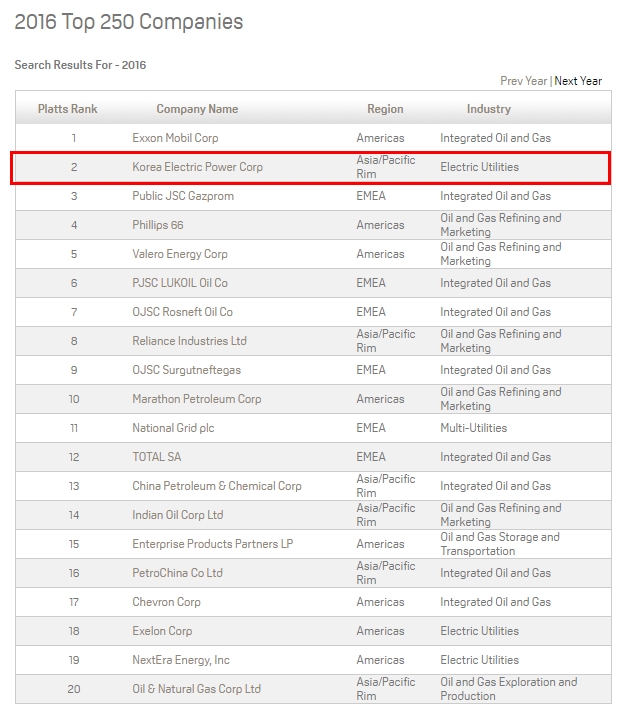Open the Exxon Mobil Corp entry

[x=175, y=138]
